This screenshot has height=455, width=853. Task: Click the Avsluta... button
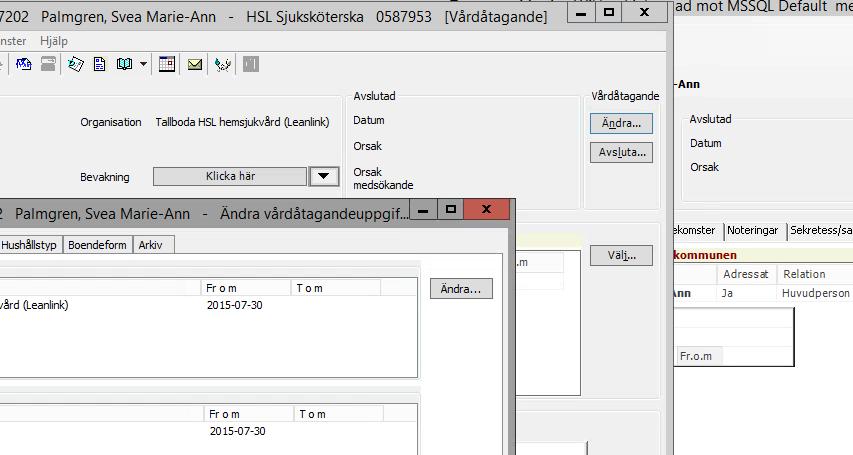pyautogui.click(x=621, y=152)
